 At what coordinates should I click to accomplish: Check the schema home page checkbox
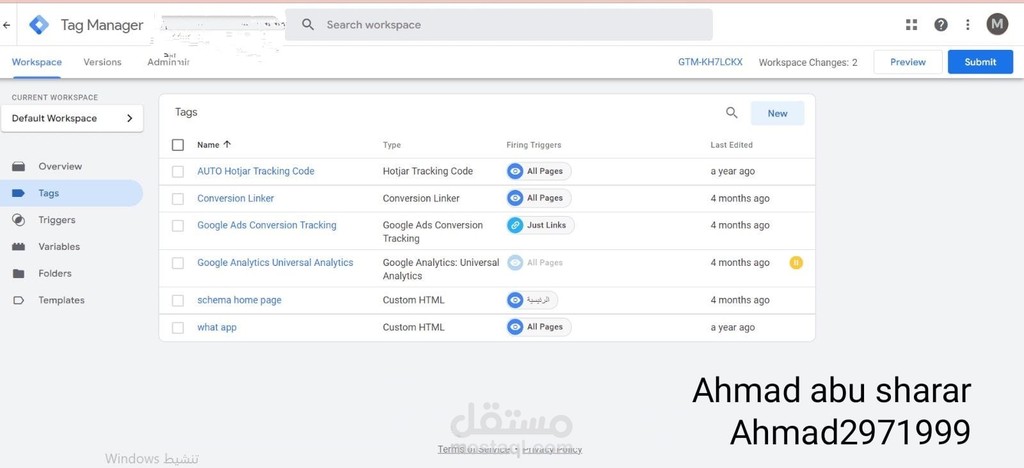coord(178,300)
